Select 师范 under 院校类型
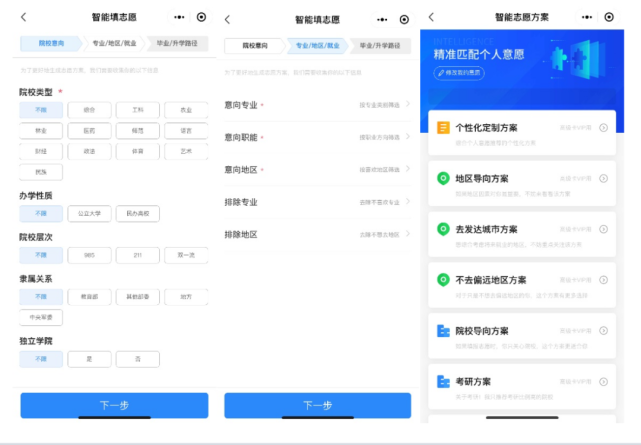 pos(138,131)
